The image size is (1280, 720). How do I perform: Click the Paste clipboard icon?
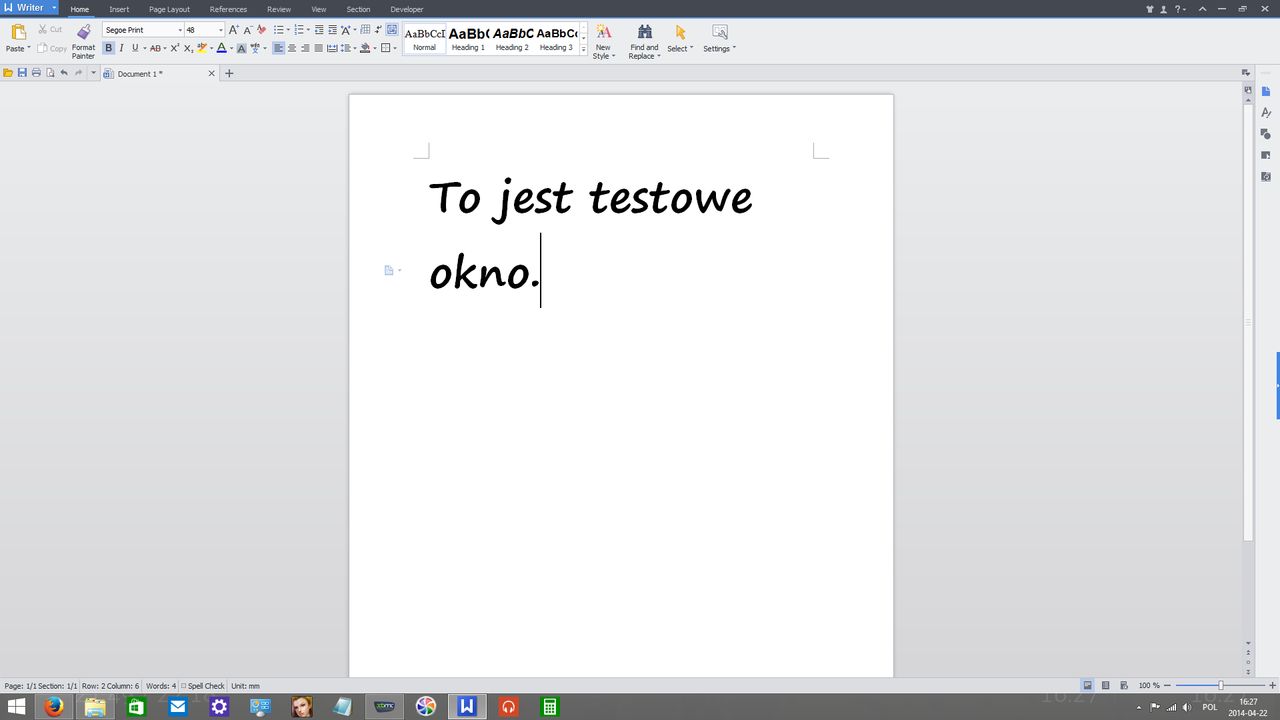pyautogui.click(x=18, y=32)
